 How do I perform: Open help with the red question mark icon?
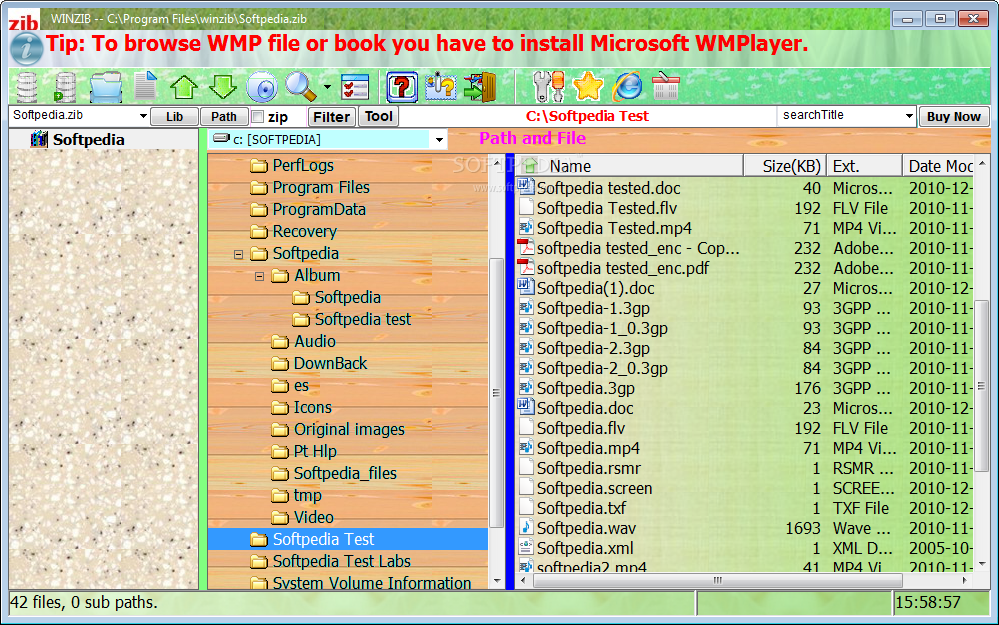(402, 87)
